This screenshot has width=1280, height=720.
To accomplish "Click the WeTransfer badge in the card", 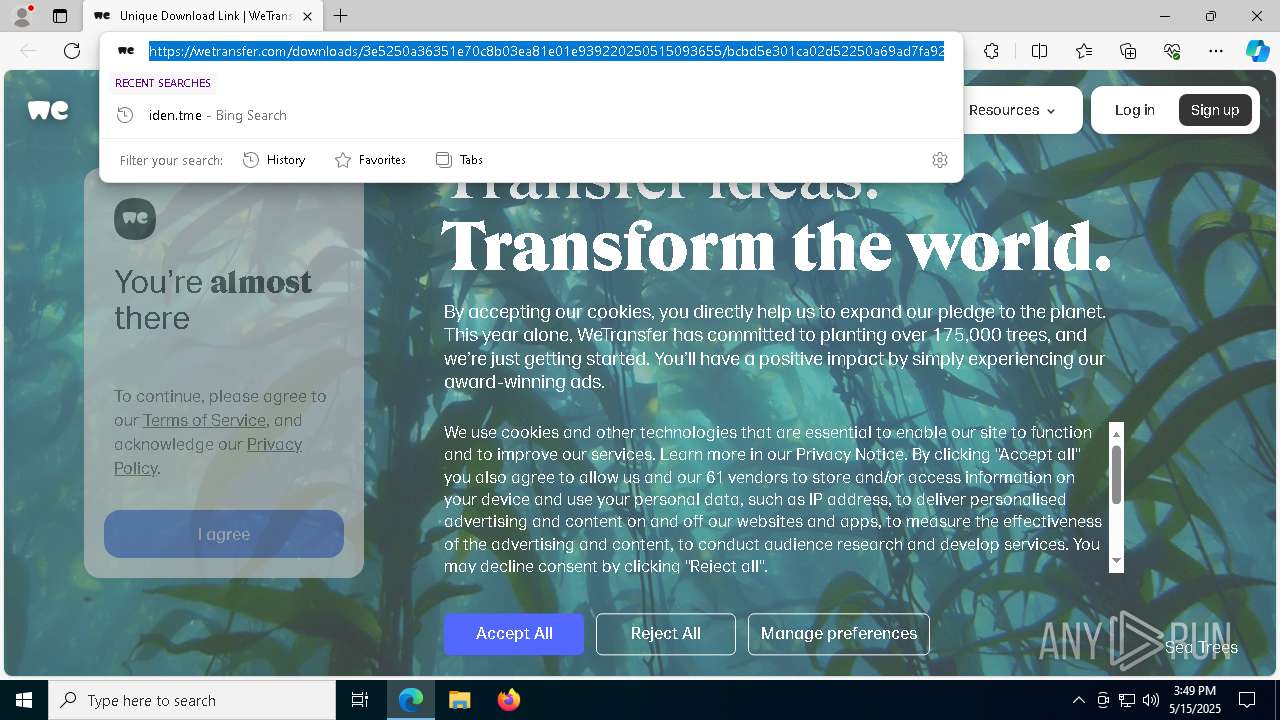I will (x=135, y=218).
